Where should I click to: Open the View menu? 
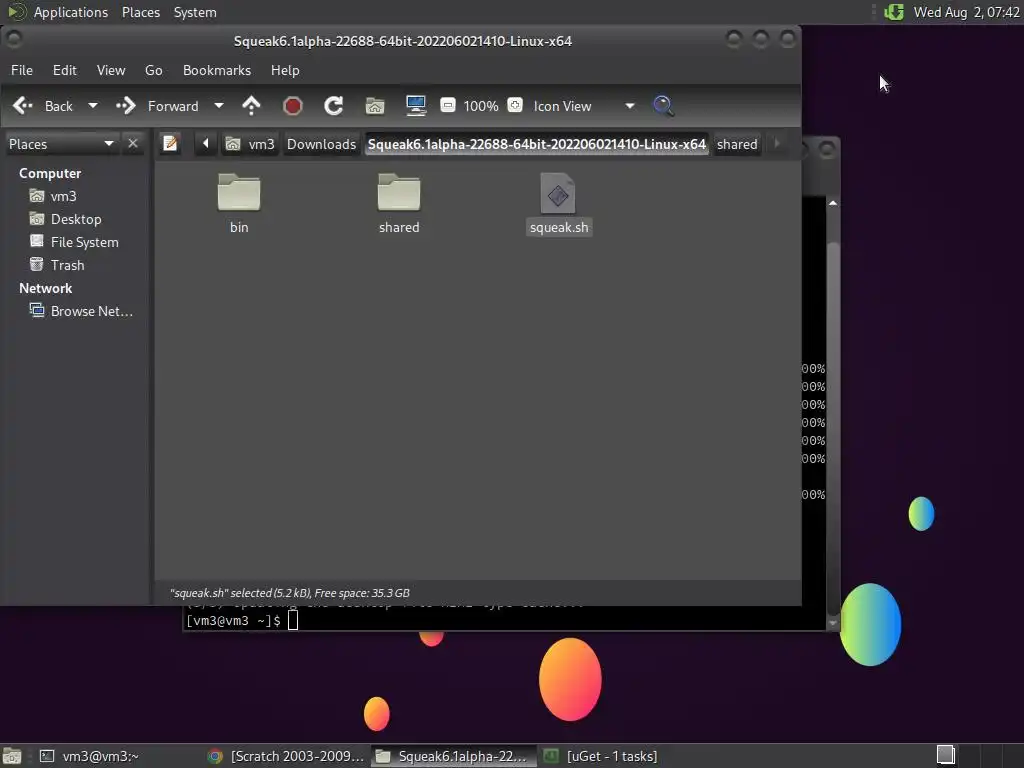point(111,70)
